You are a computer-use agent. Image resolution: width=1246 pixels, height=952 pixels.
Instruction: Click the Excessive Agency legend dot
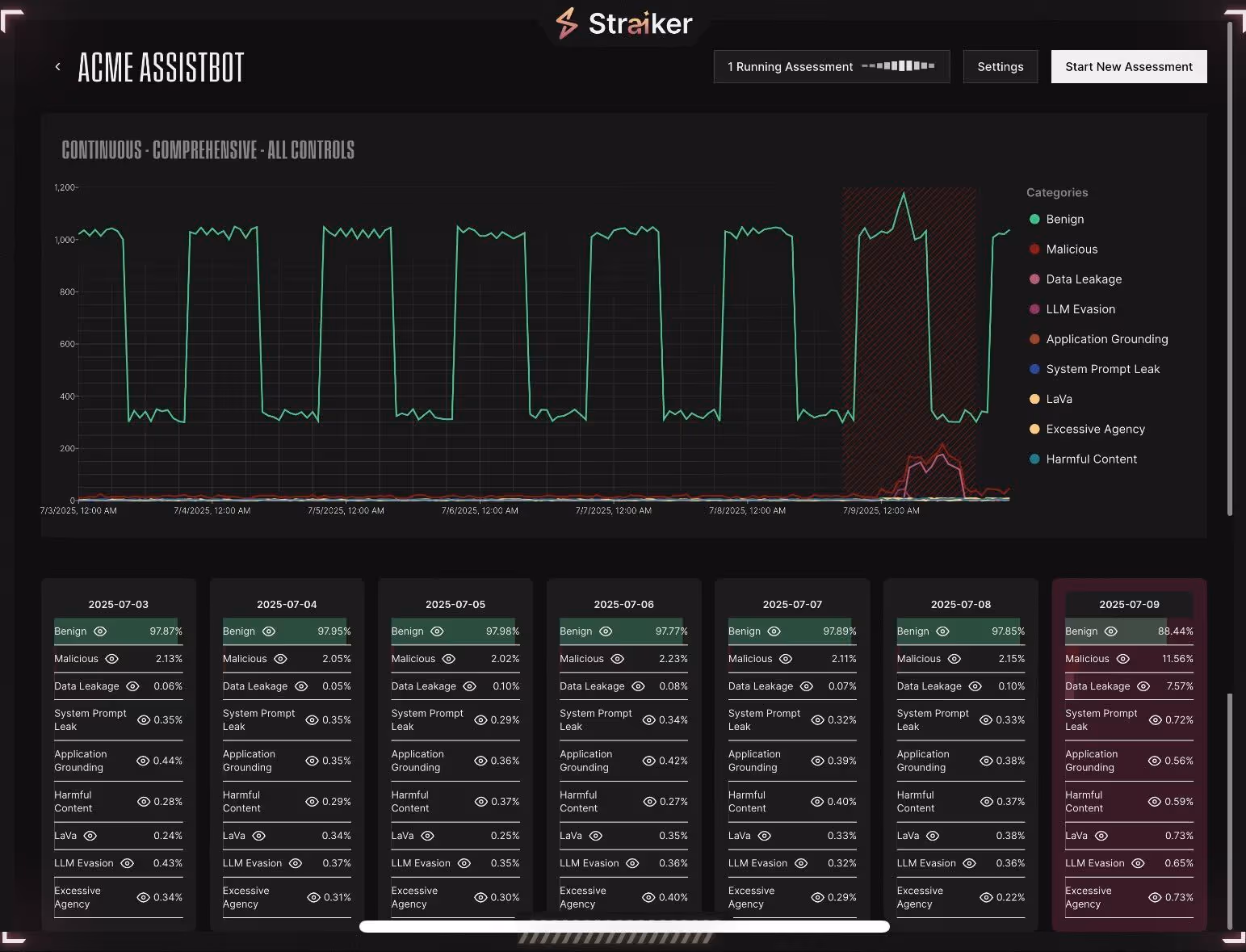click(x=1034, y=429)
